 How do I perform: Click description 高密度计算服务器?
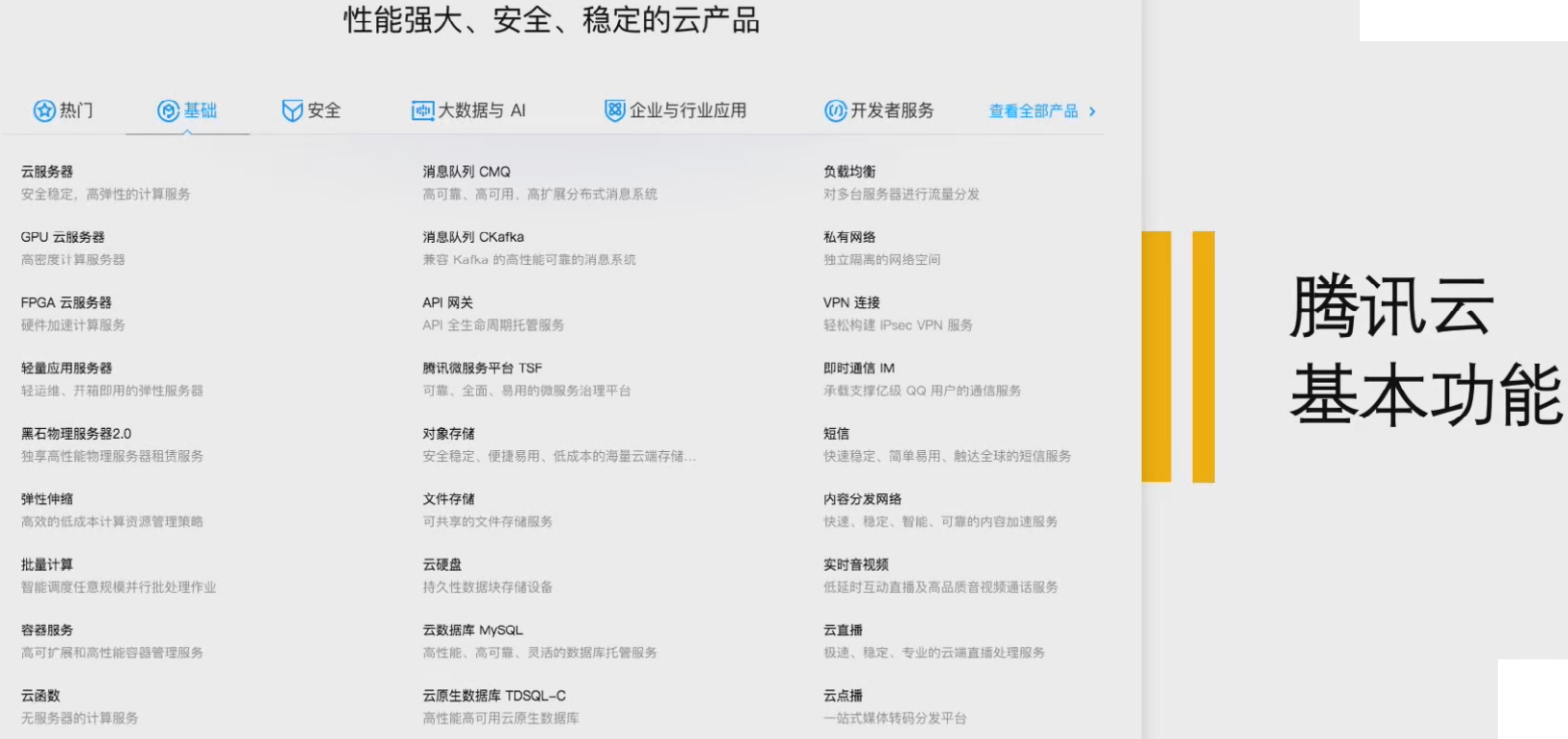pos(73,259)
